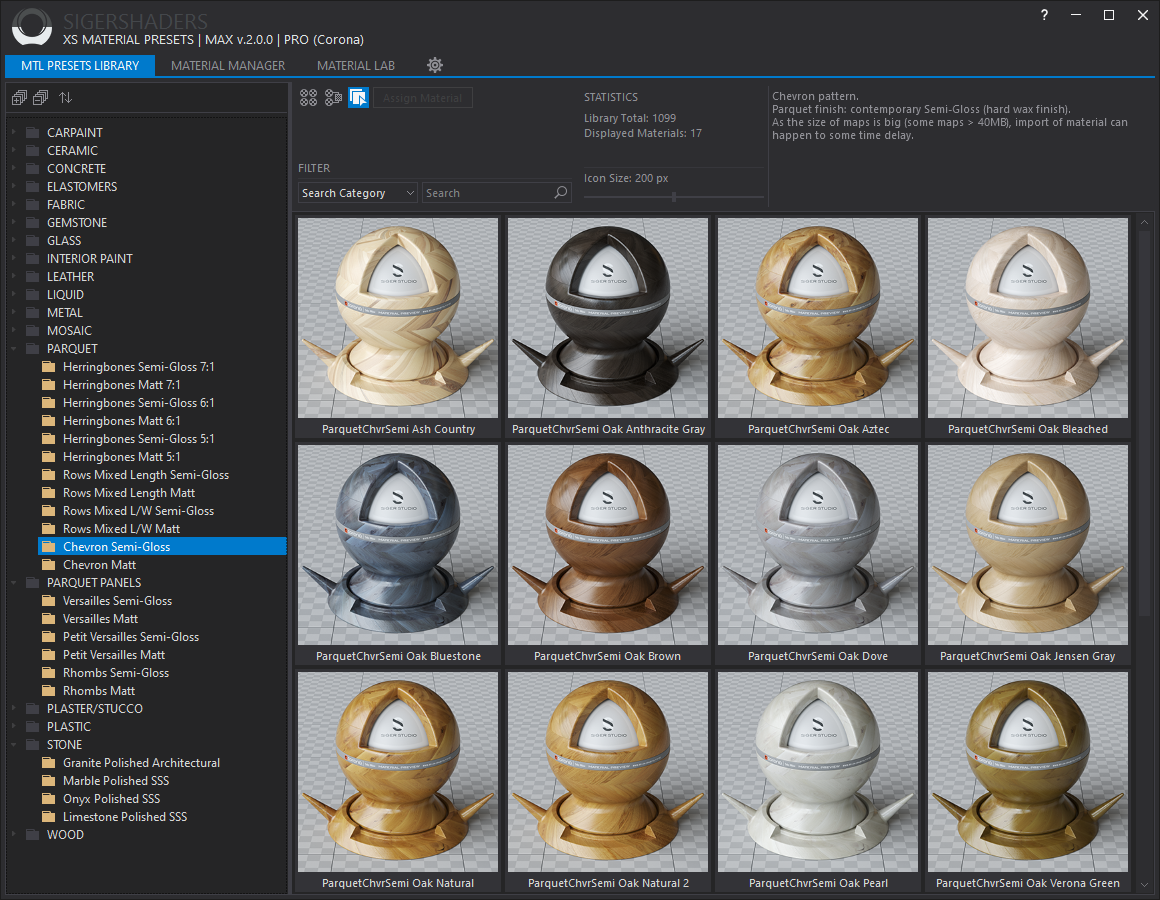
Task: Click the sort order arrows icon
Action: [x=66, y=98]
